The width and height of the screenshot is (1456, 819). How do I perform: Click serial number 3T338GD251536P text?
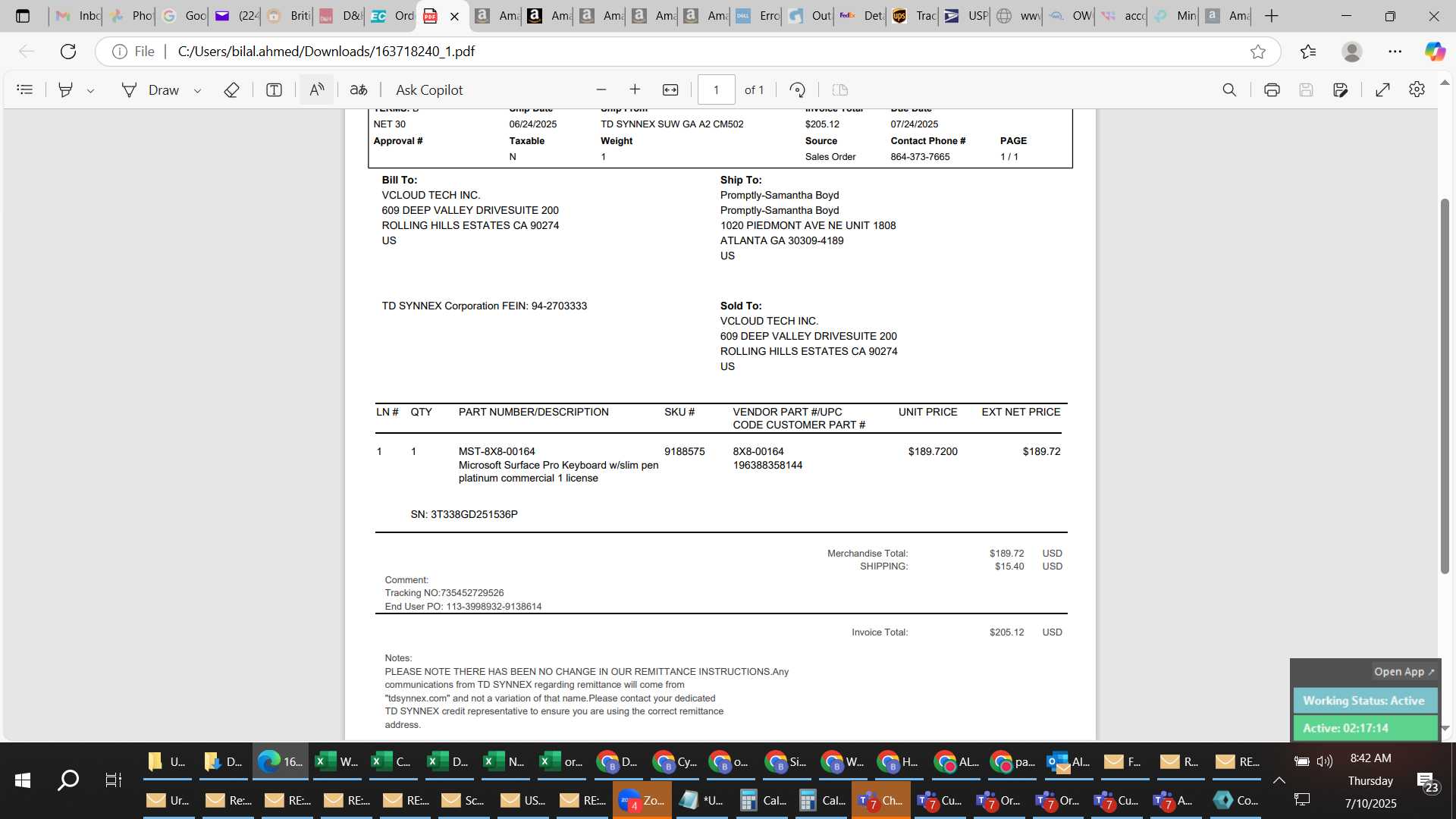point(474,514)
